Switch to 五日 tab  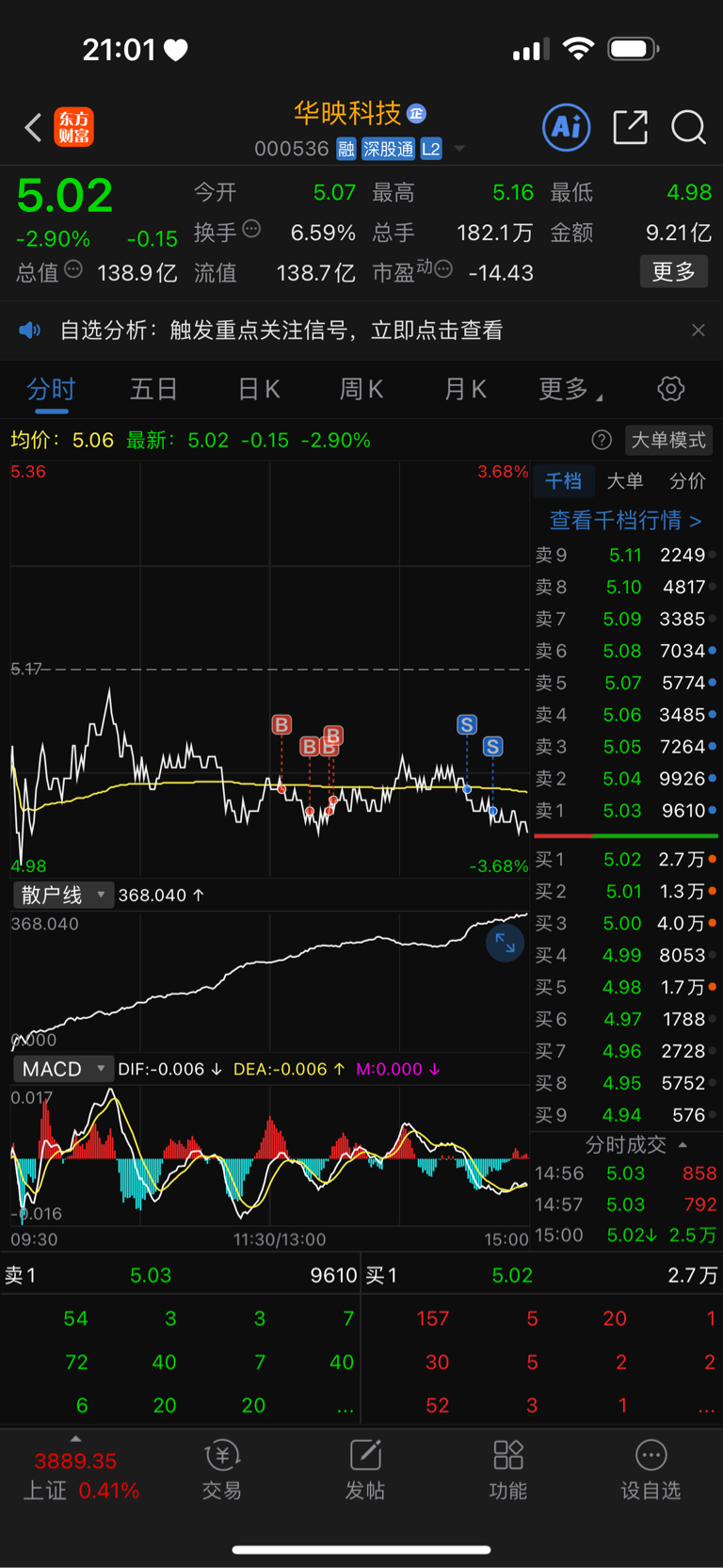(153, 389)
